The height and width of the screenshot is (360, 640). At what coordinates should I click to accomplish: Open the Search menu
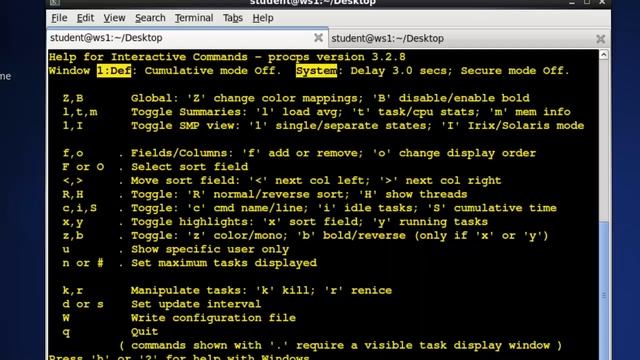(x=150, y=18)
